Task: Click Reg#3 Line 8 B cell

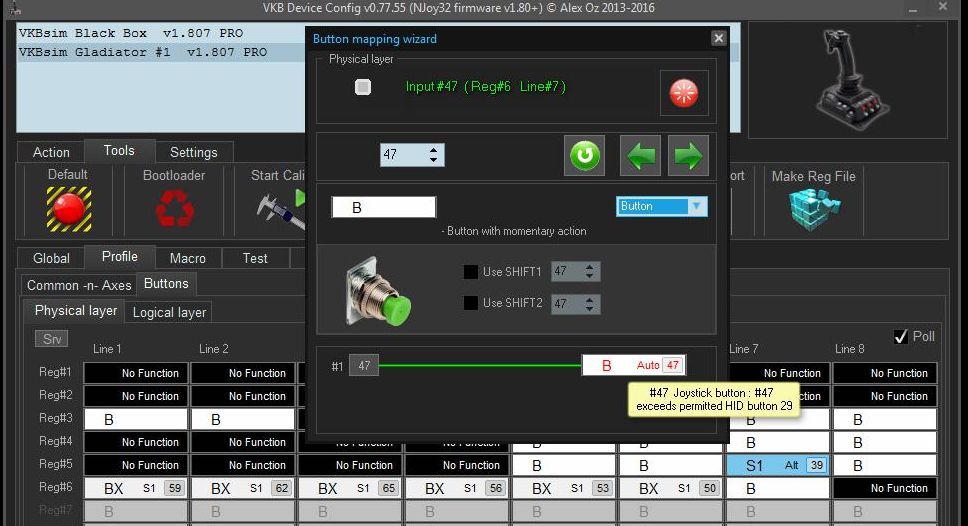Action: (x=885, y=419)
